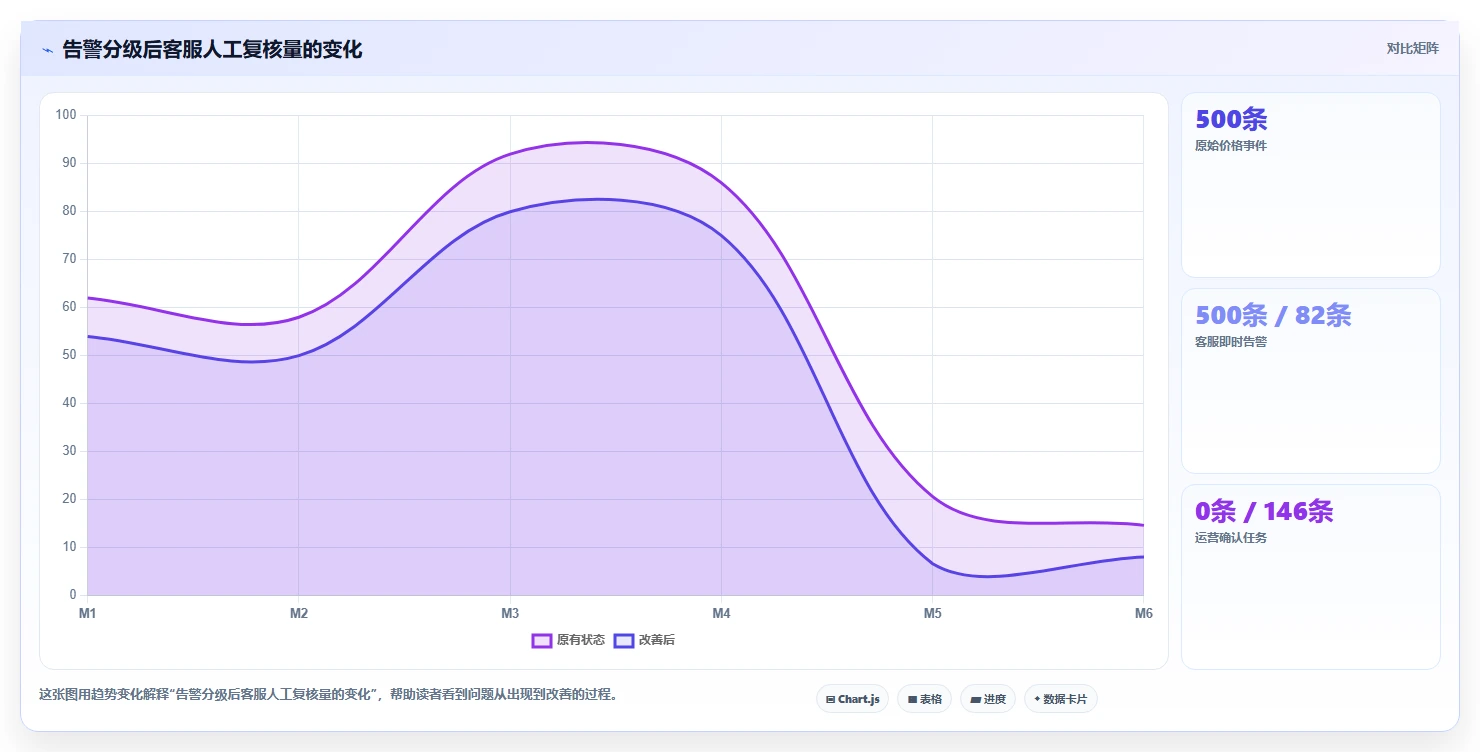This screenshot has width=1480, height=752.
Task: Open the 运营确认任务 card
Action: 1310,577
